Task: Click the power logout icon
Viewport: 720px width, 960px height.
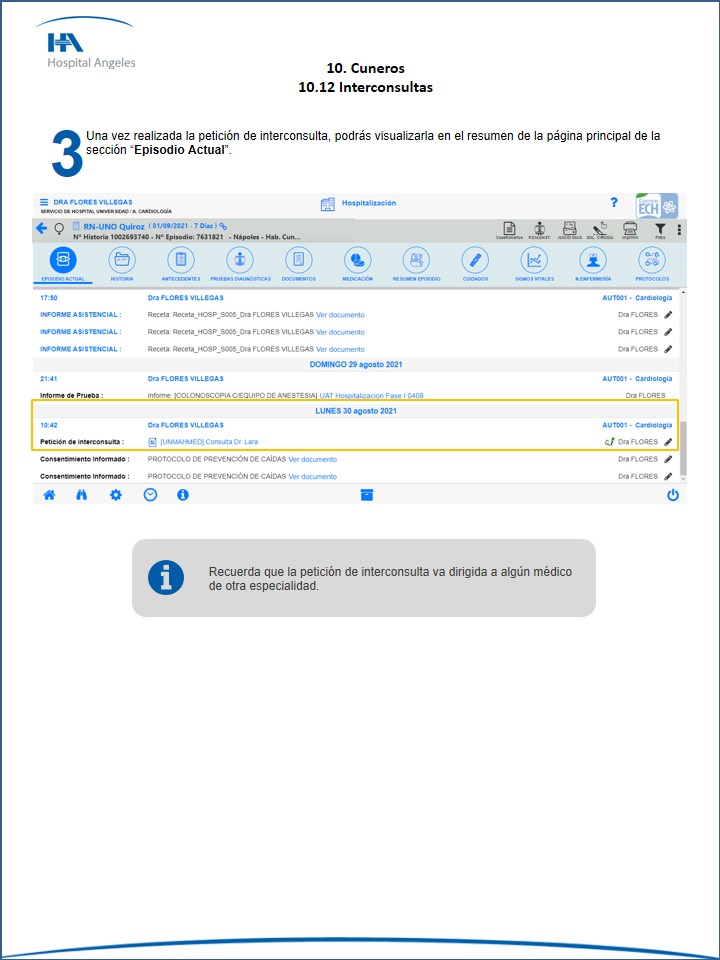Action: 673,495
